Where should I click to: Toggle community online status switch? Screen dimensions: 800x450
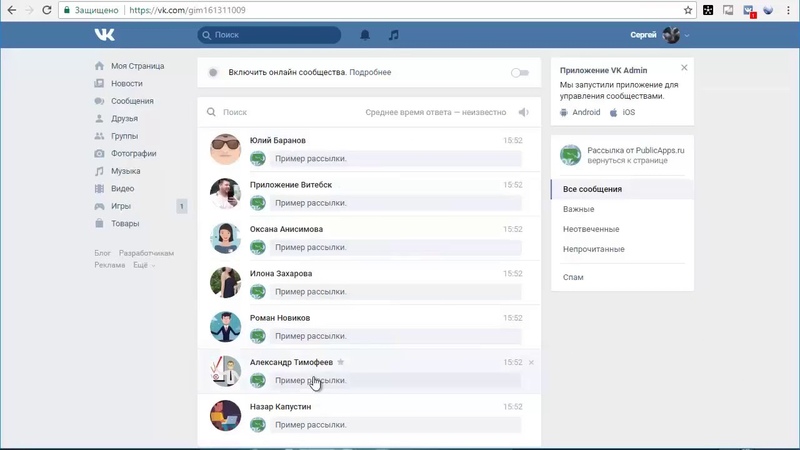(519, 73)
